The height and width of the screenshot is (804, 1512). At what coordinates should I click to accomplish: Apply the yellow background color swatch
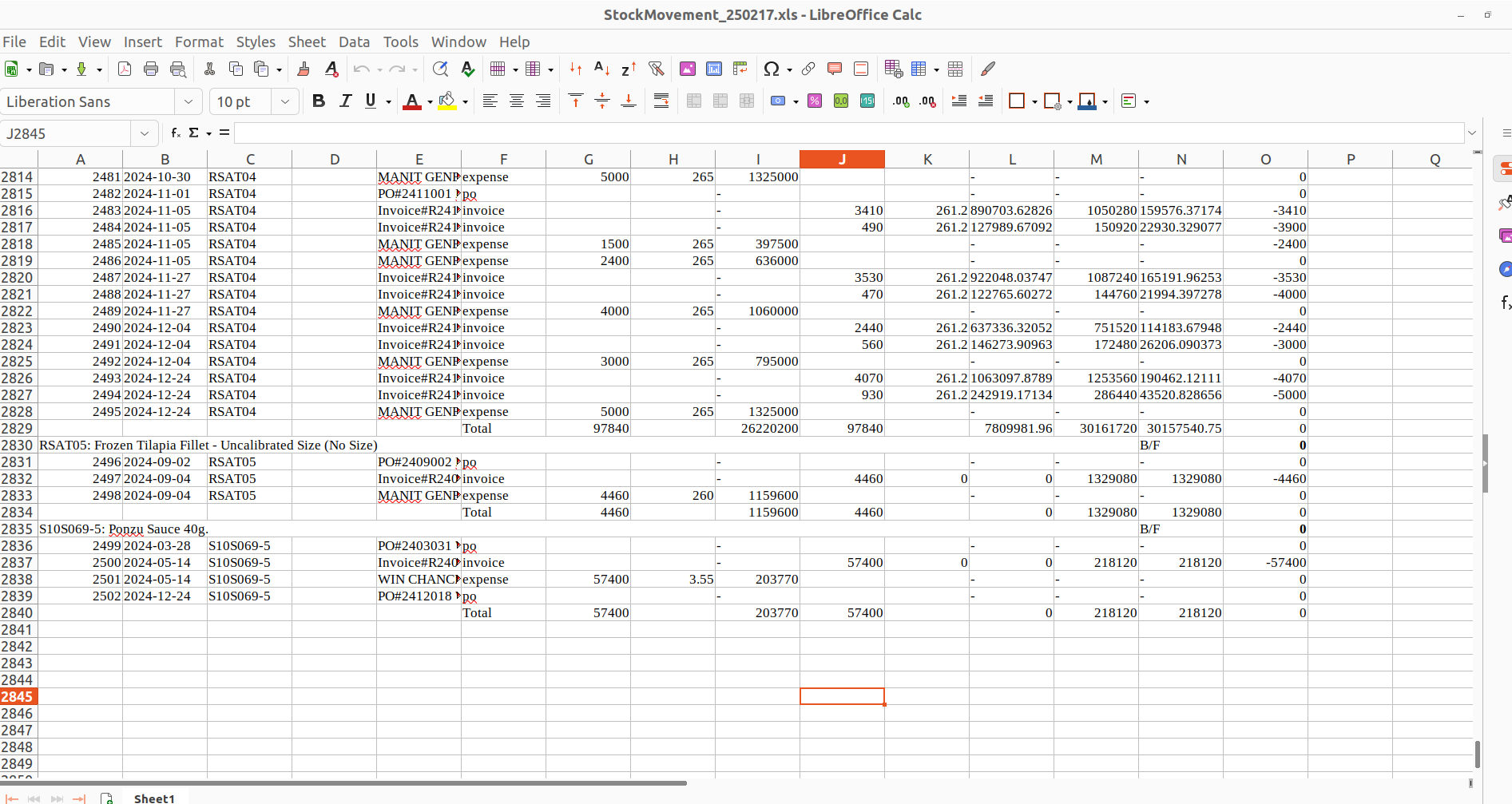(x=447, y=101)
